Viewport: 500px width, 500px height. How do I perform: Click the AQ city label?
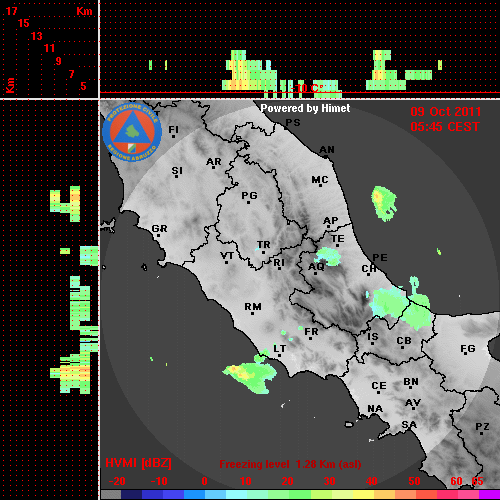coord(316,267)
